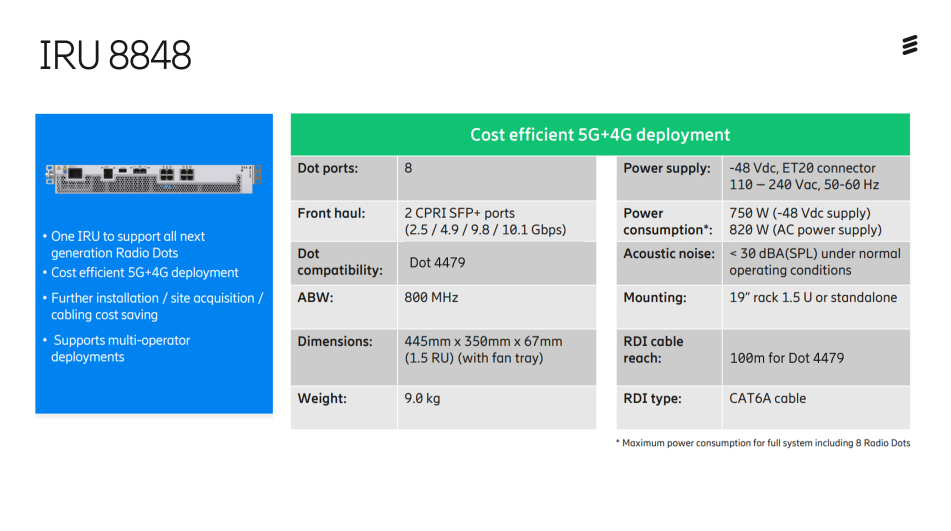Click the 'Dot 4479' compatibility value

pyautogui.click(x=437, y=262)
